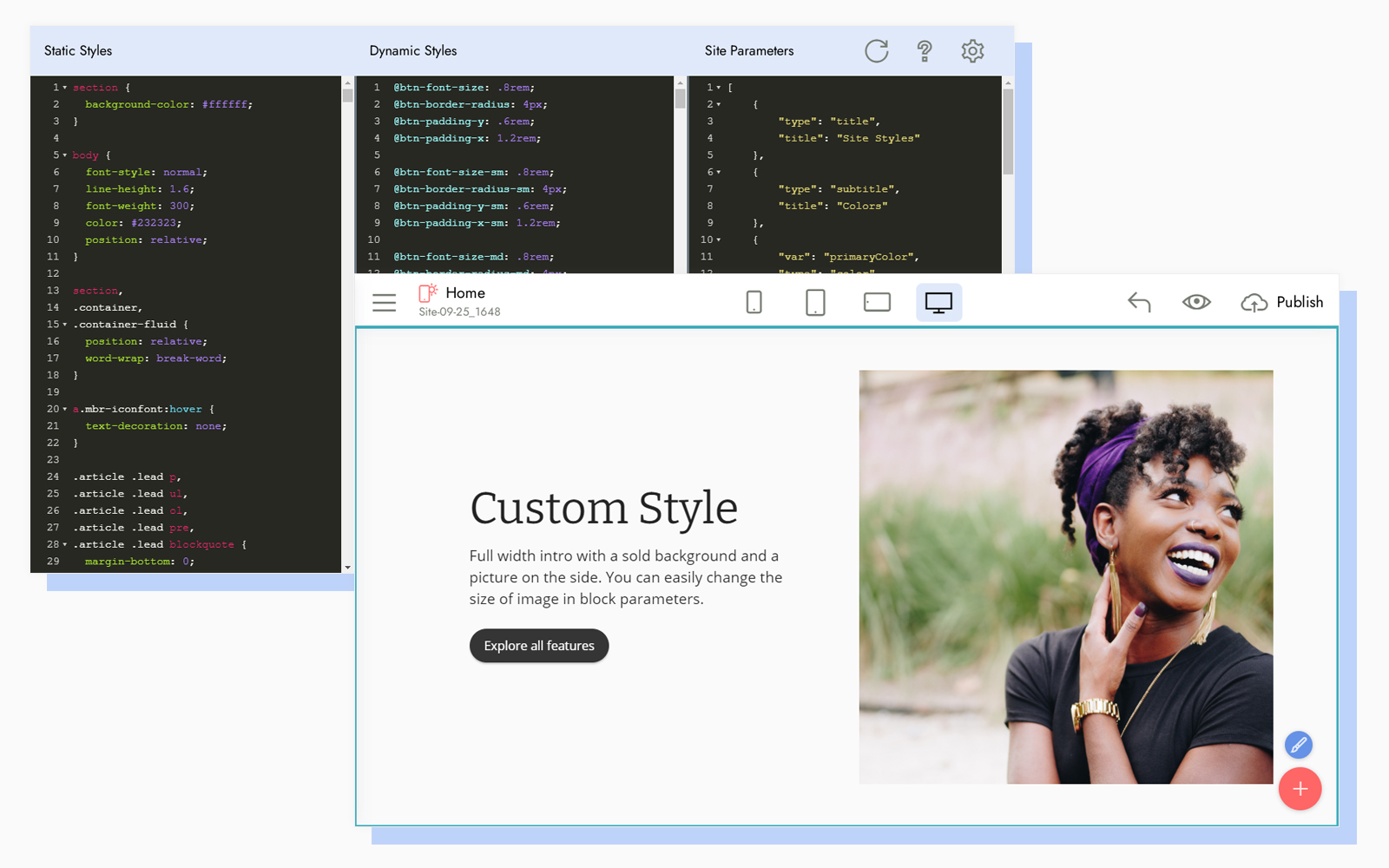Collapse the body rule in Static Styles
Viewport: 1389px width, 868px height.
64,155
